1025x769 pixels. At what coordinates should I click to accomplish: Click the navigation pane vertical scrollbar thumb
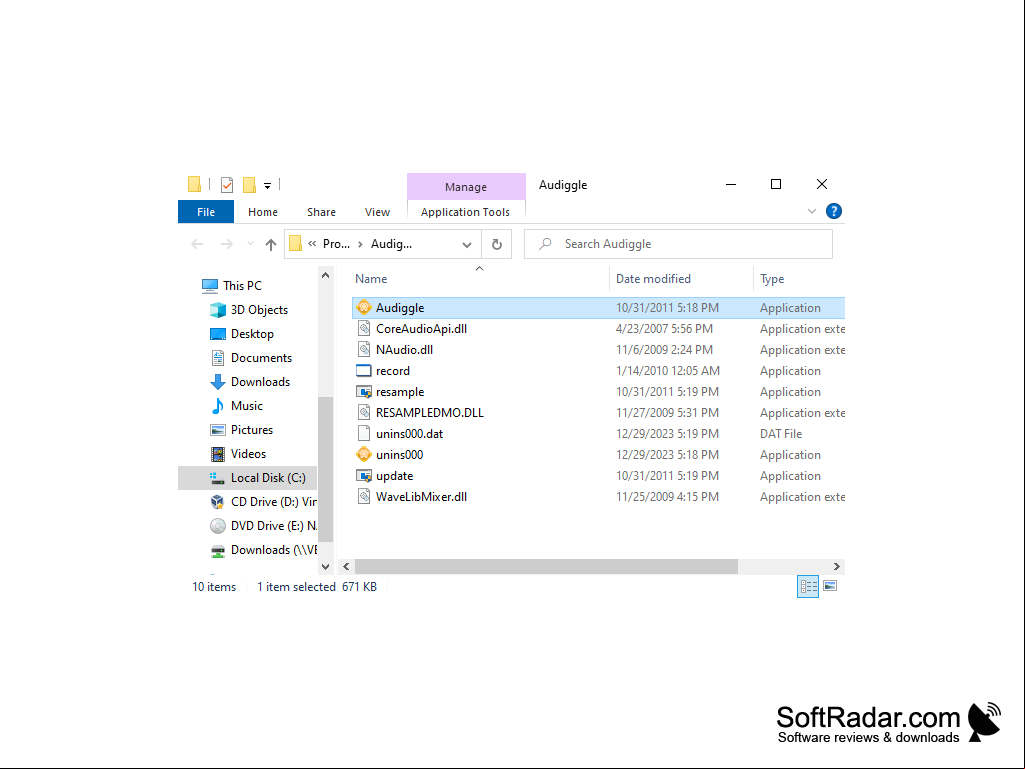click(326, 469)
